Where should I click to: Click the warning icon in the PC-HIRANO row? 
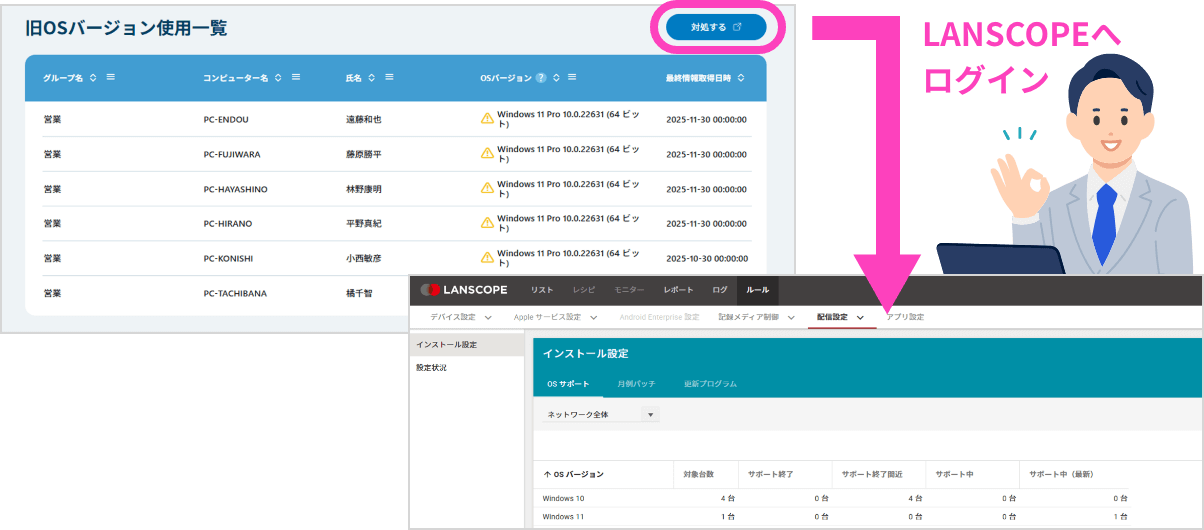(487, 223)
